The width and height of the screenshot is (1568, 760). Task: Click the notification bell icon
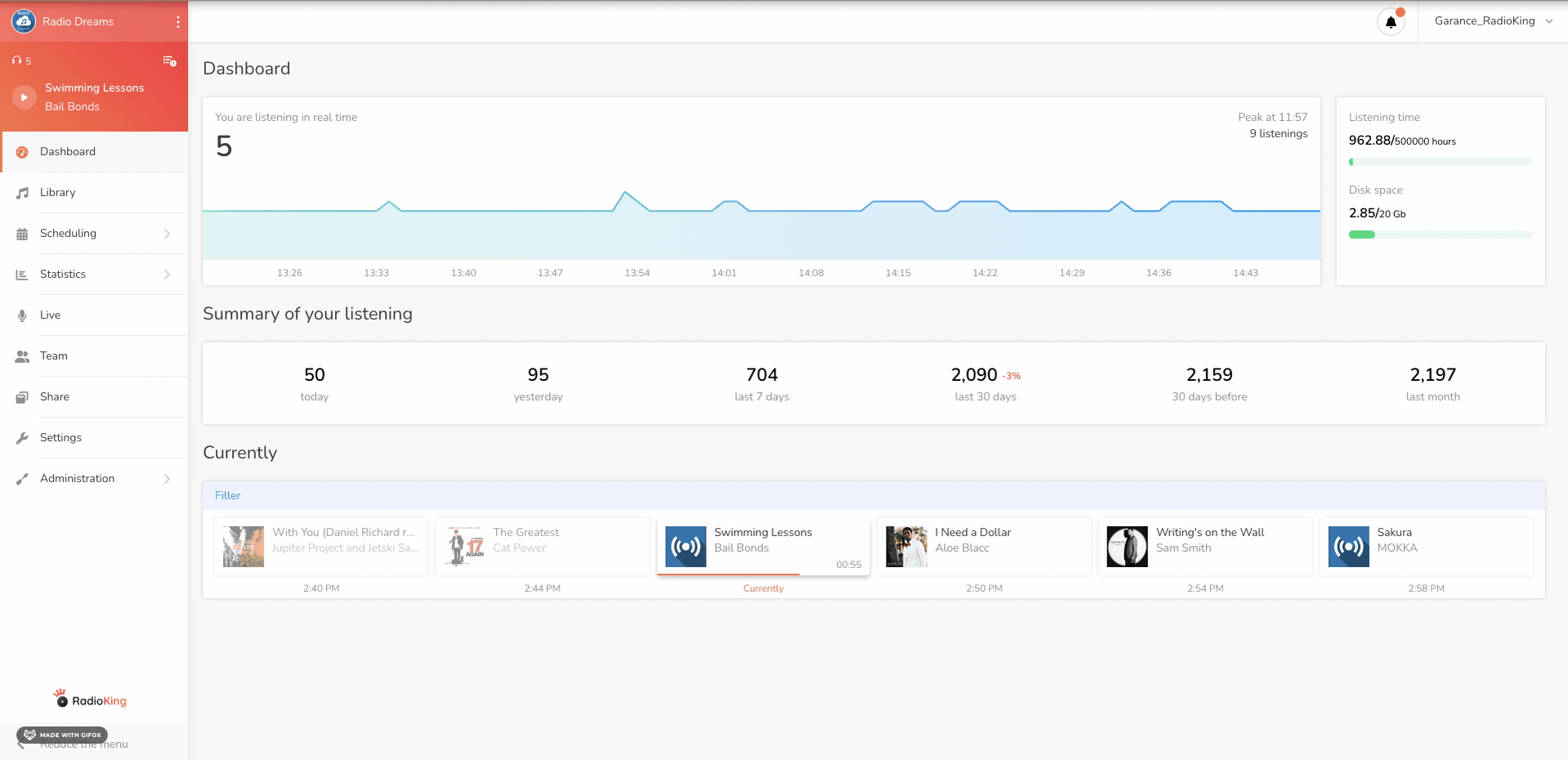(x=1391, y=22)
